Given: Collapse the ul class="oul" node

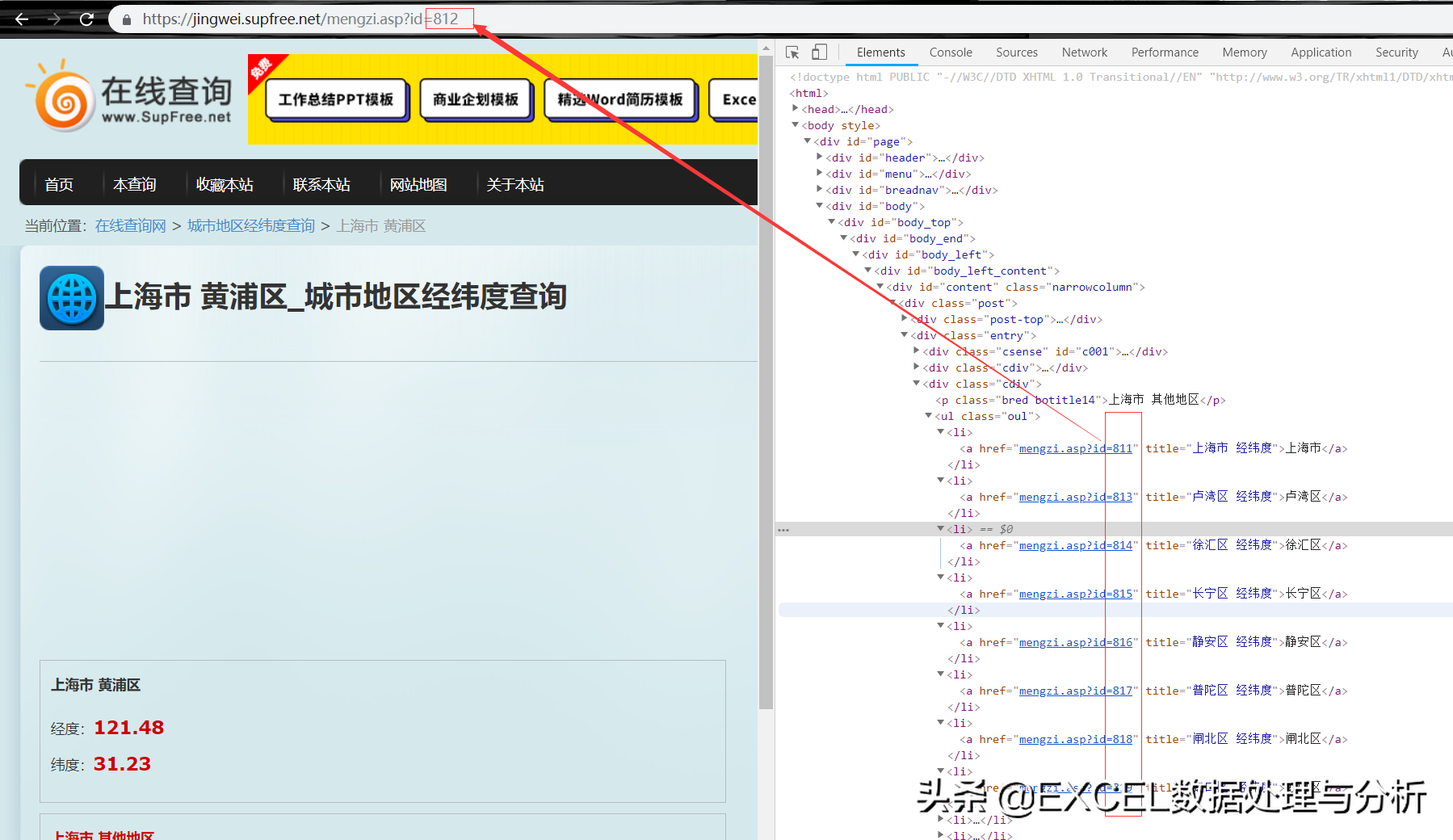Looking at the screenshot, I should click(x=929, y=416).
